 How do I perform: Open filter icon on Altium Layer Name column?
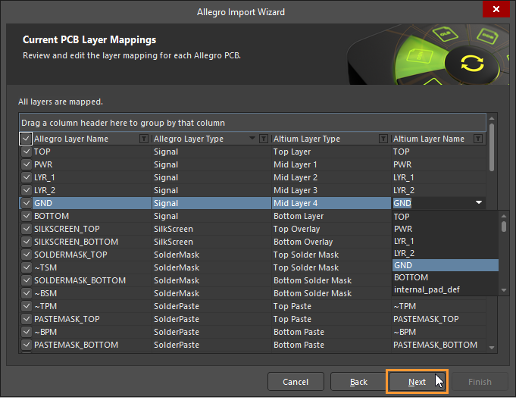[478, 139]
